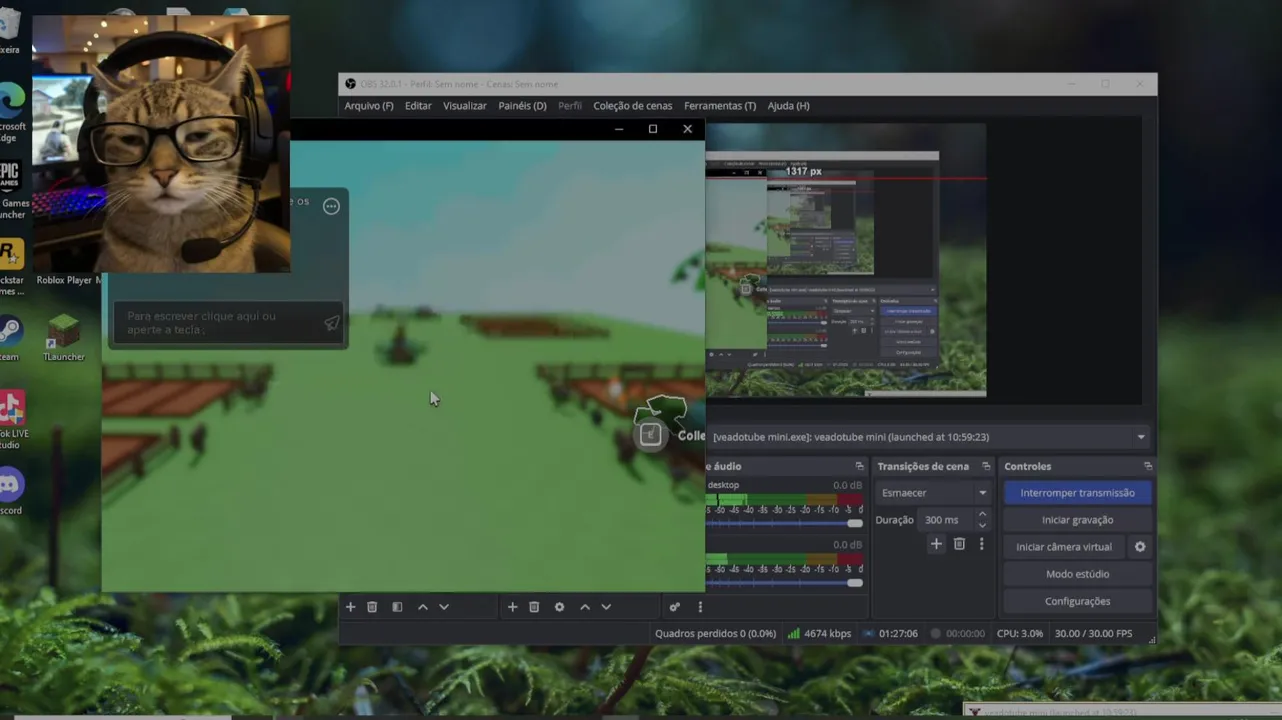Screen dimensions: 1282x720
Task: Click the 01:27:06 streaming timer
Action: [890, 634]
